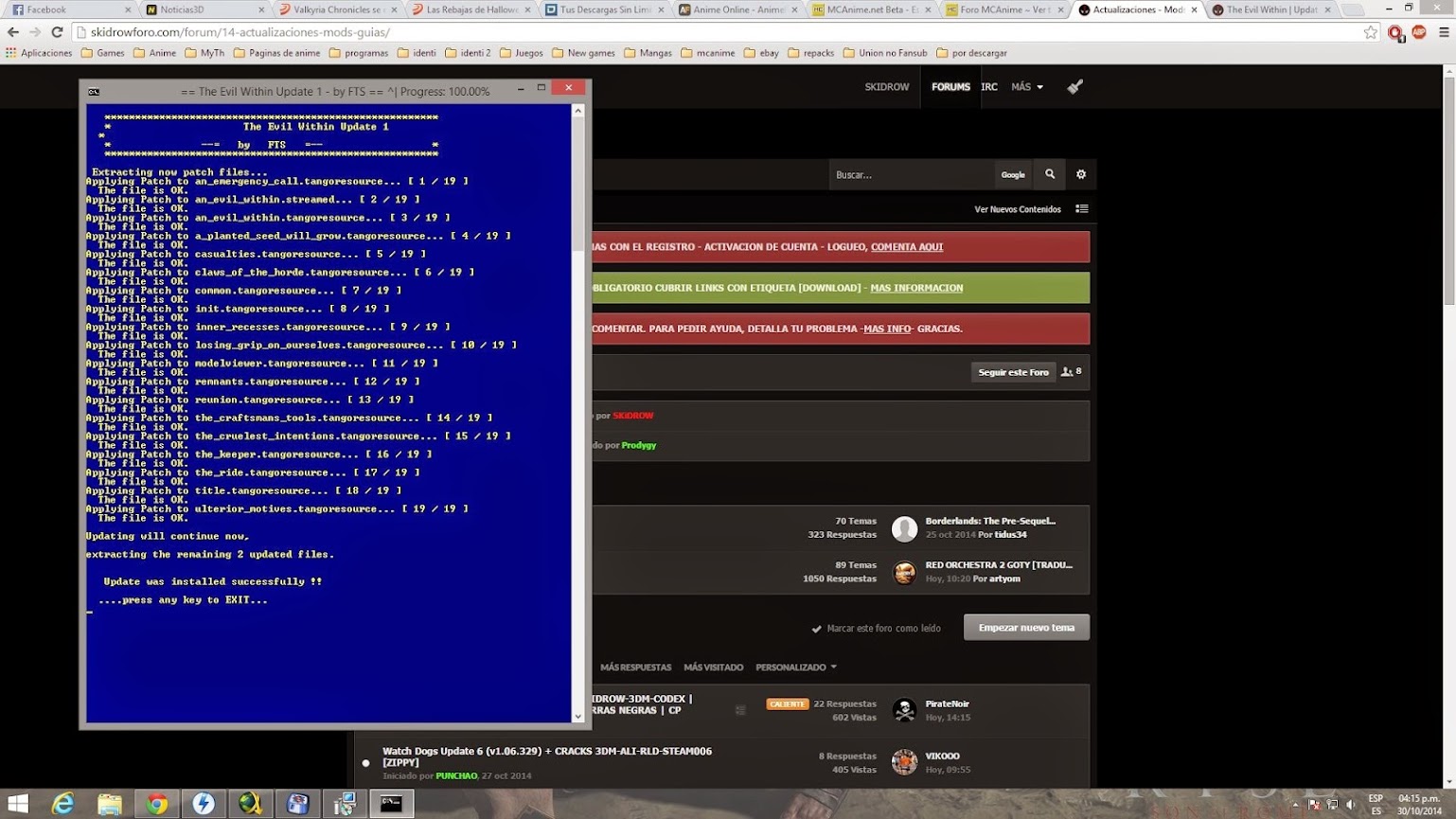Open Watch Dogs Update 6 thread

coord(547,757)
